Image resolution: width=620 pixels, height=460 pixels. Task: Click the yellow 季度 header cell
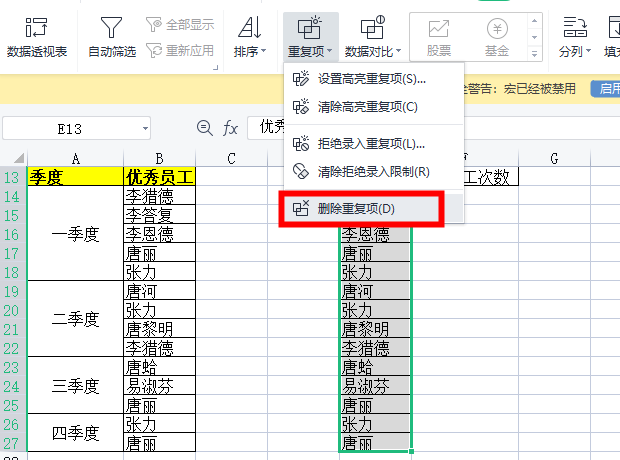click(x=76, y=176)
